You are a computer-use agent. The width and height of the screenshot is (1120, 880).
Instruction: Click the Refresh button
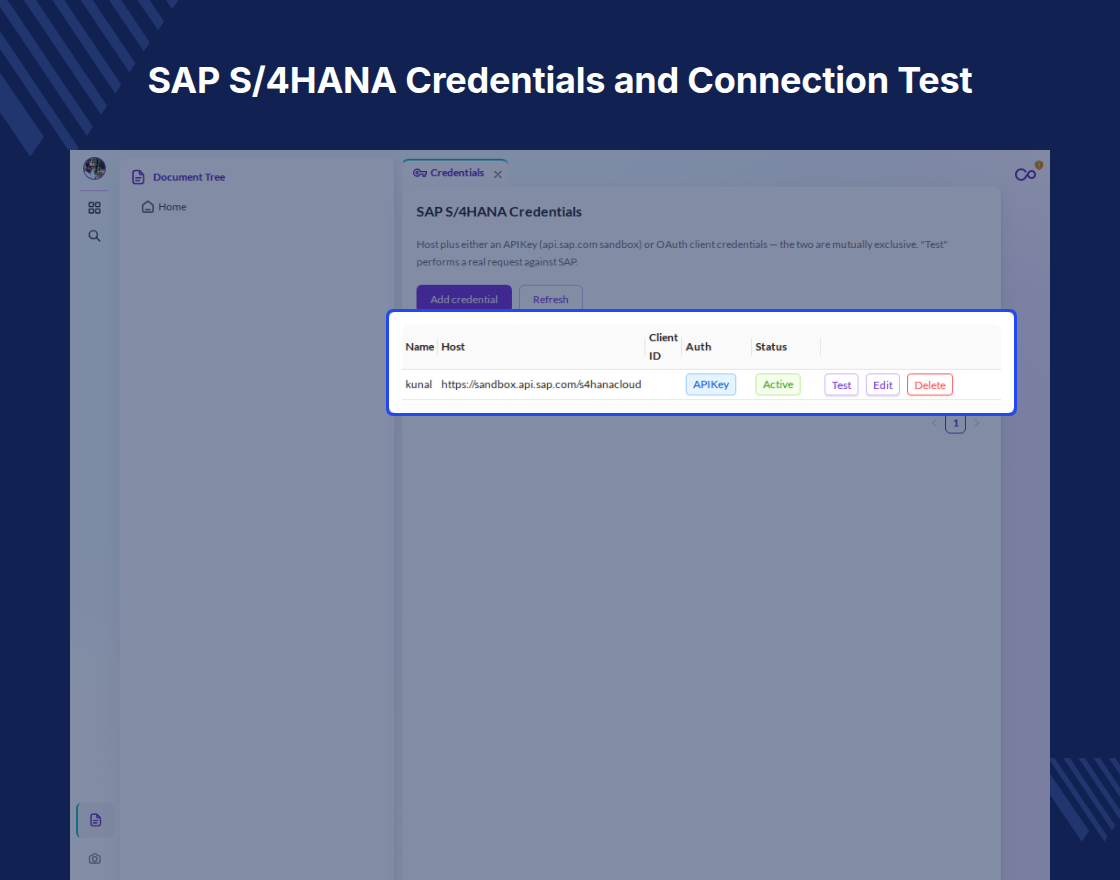[x=551, y=299]
